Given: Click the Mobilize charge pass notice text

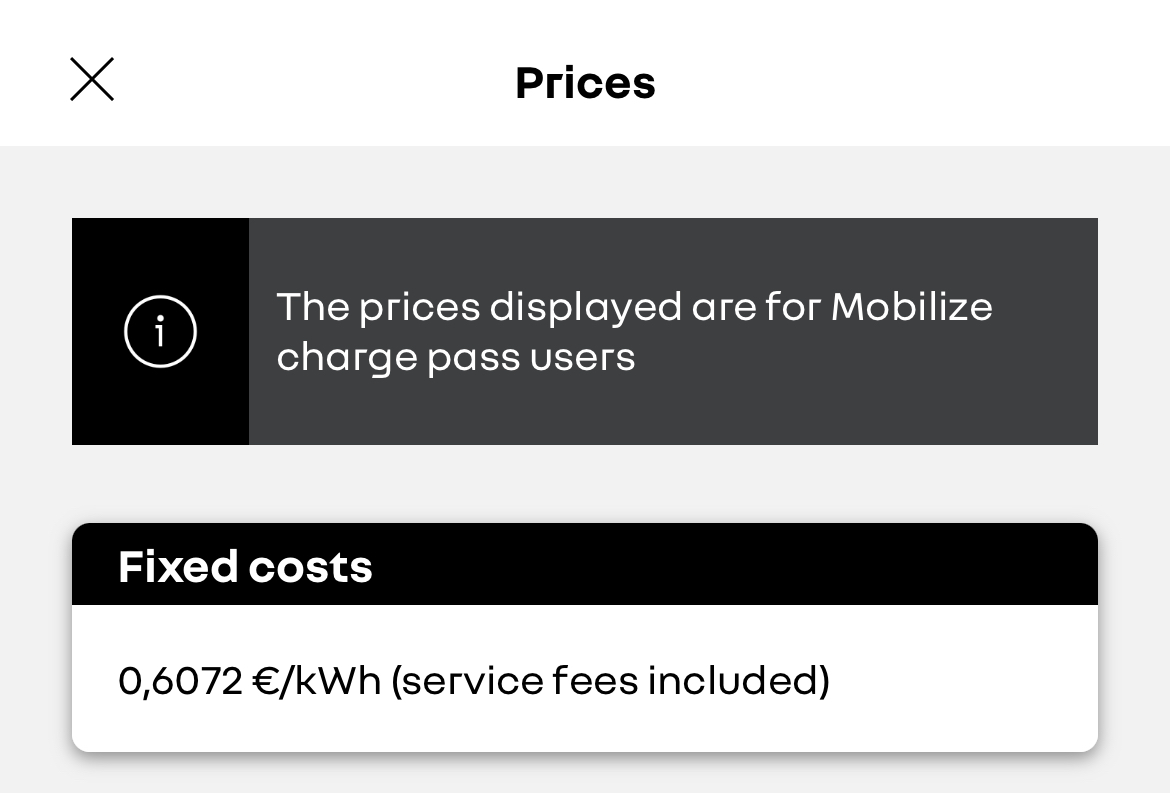Looking at the screenshot, I should [x=634, y=331].
